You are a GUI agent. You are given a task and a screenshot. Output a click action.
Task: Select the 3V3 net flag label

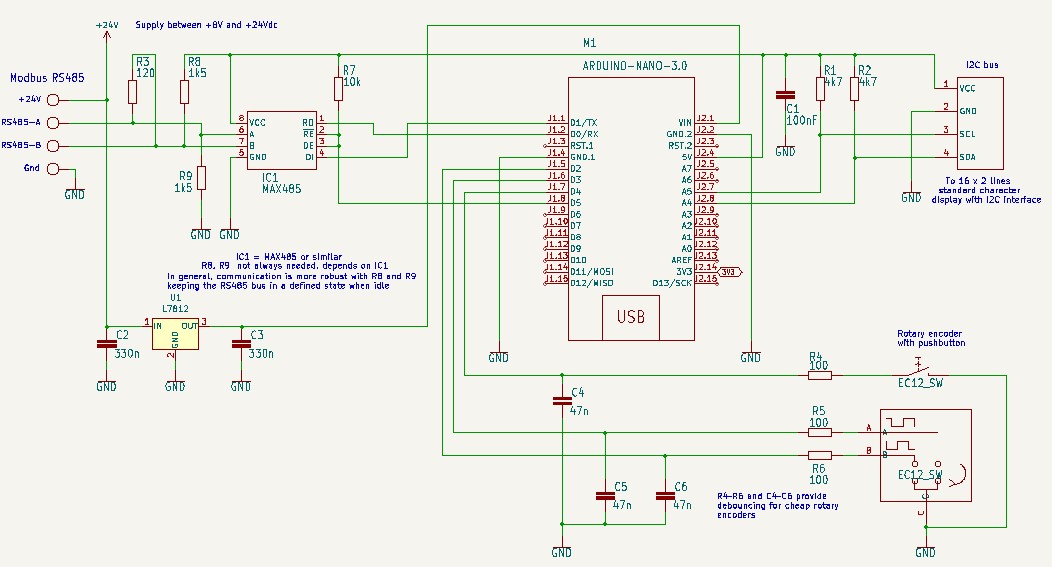(x=731, y=272)
